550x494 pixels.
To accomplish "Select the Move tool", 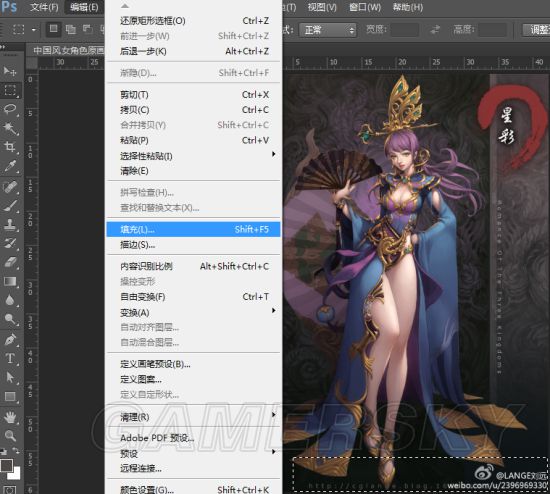I will (x=9, y=71).
